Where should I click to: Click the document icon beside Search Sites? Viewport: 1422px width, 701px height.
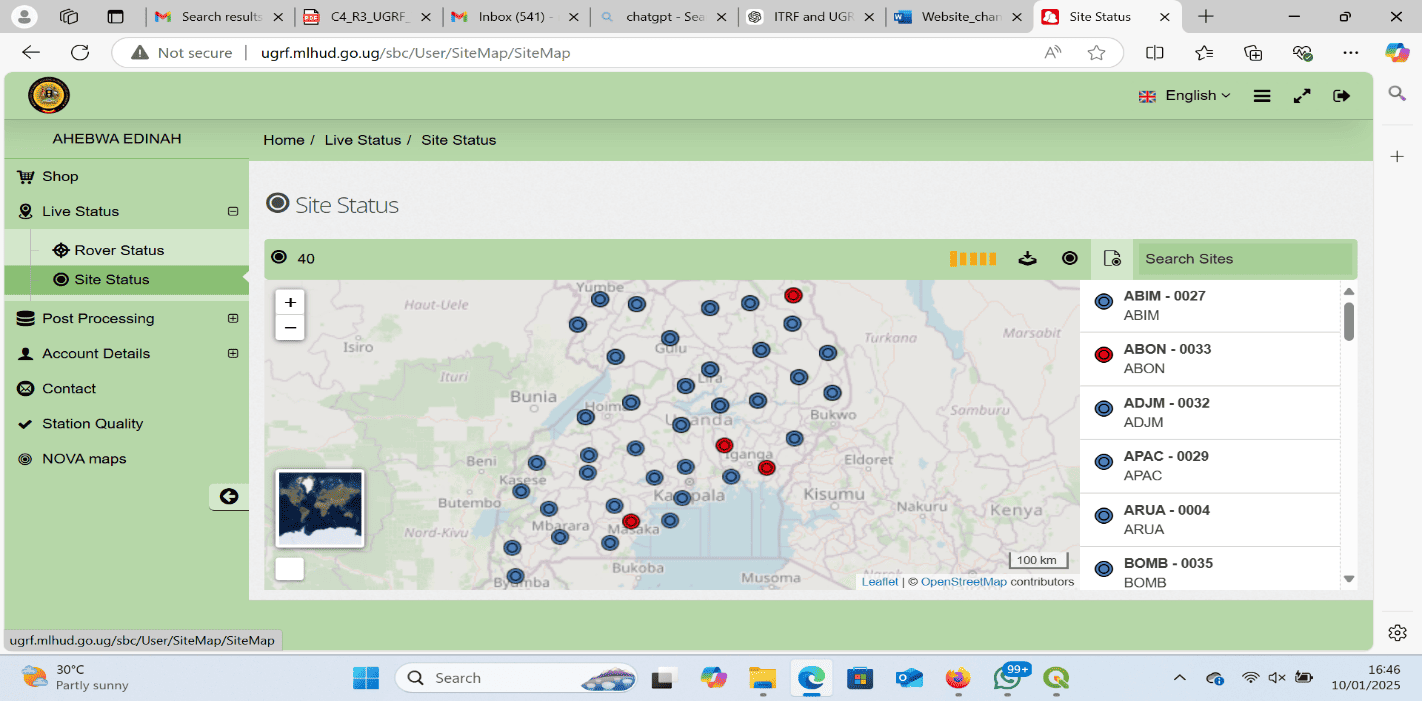point(1111,259)
